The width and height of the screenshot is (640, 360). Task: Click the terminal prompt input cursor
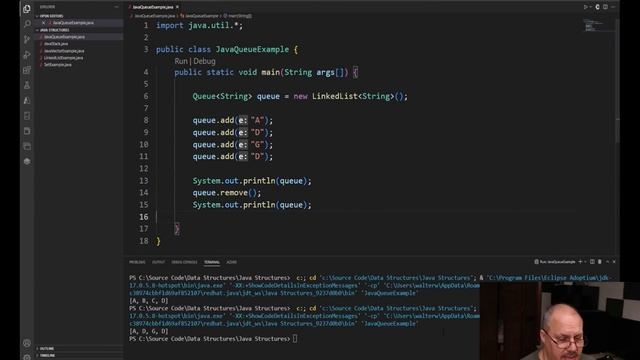pyautogui.click(x=295, y=339)
